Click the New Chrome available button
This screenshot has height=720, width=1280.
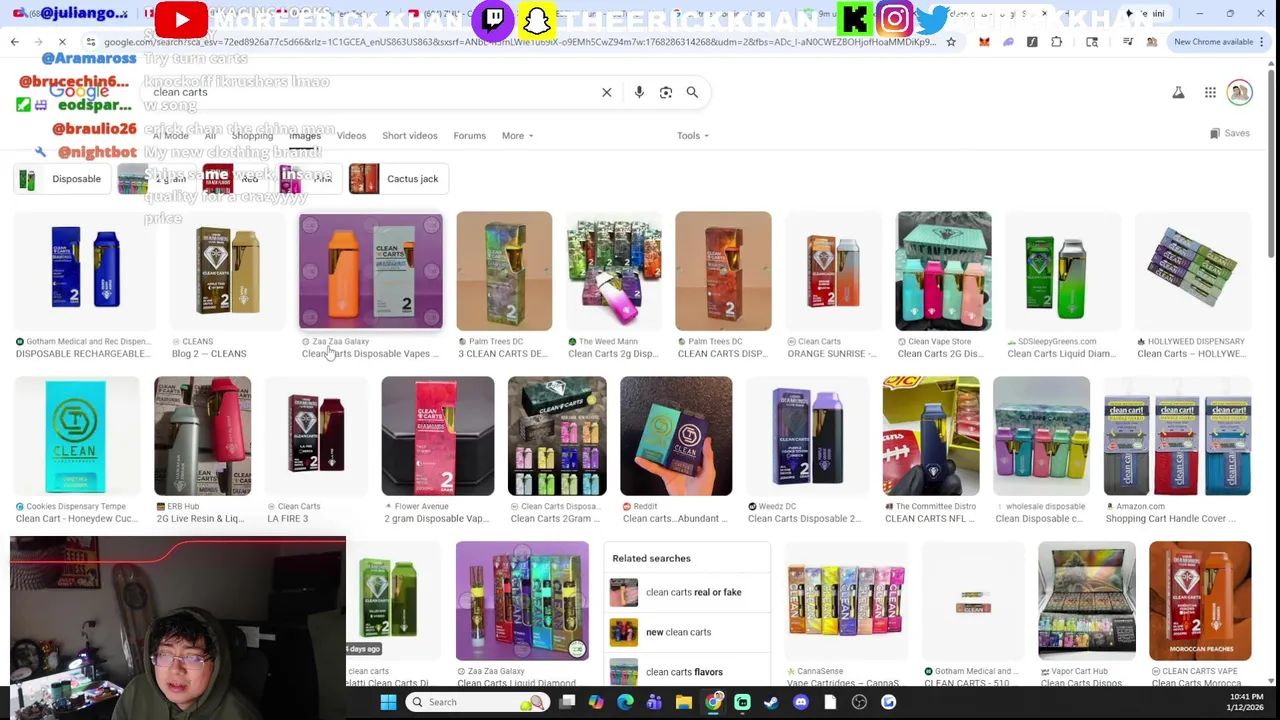[1219, 42]
